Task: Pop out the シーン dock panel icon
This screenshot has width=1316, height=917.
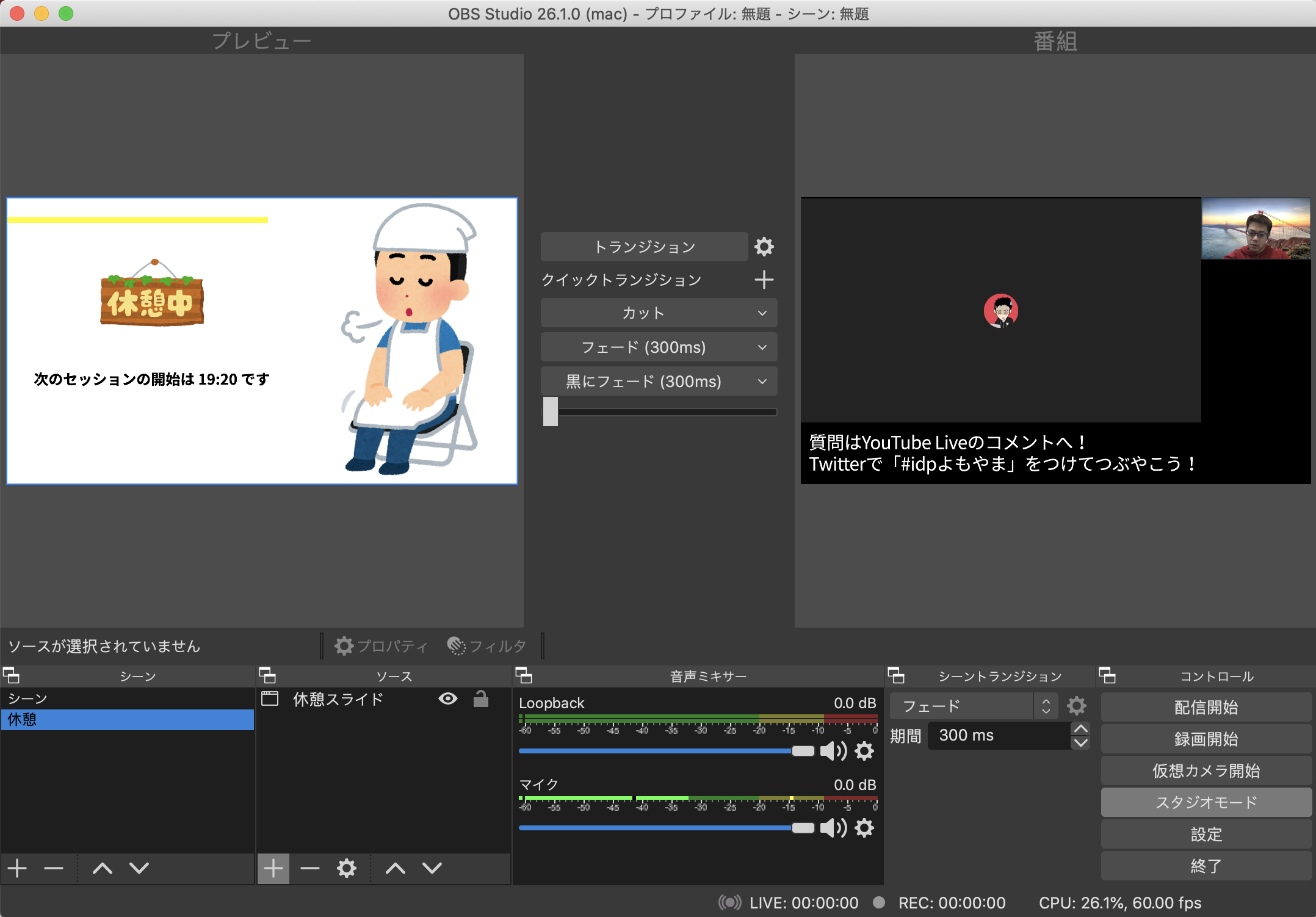Action: (12, 676)
